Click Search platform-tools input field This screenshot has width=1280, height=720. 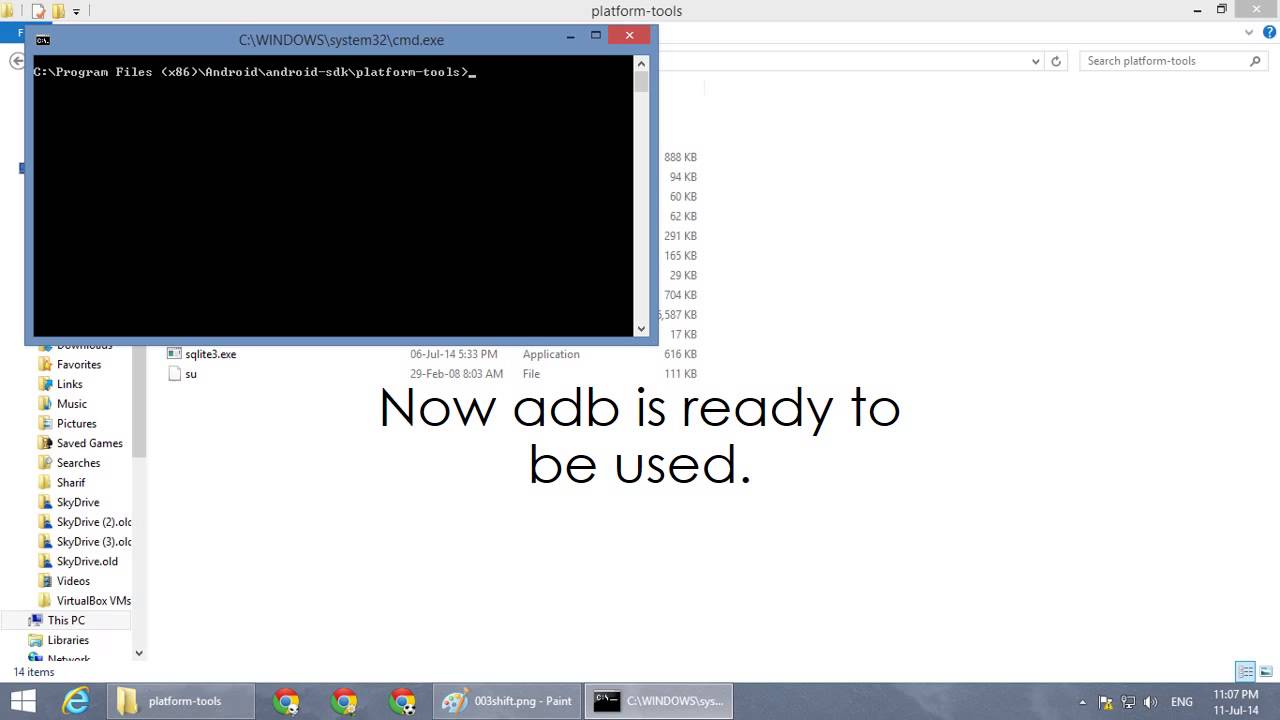(x=1165, y=61)
